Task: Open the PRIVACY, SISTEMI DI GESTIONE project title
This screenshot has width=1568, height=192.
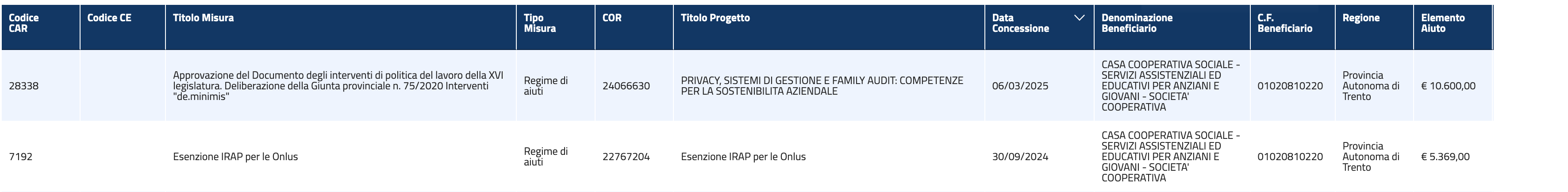Action: (x=822, y=86)
